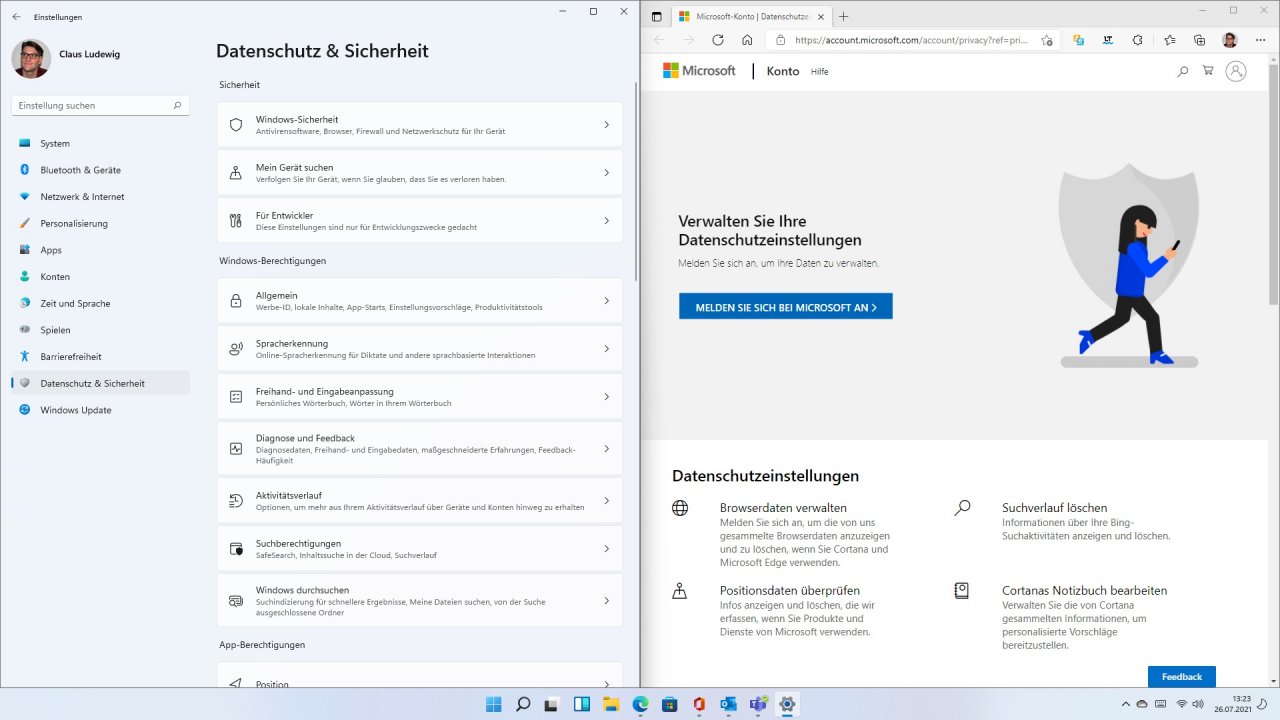The width and height of the screenshot is (1280, 720).
Task: Open Edge Favorites list icon
Action: coord(1169,40)
